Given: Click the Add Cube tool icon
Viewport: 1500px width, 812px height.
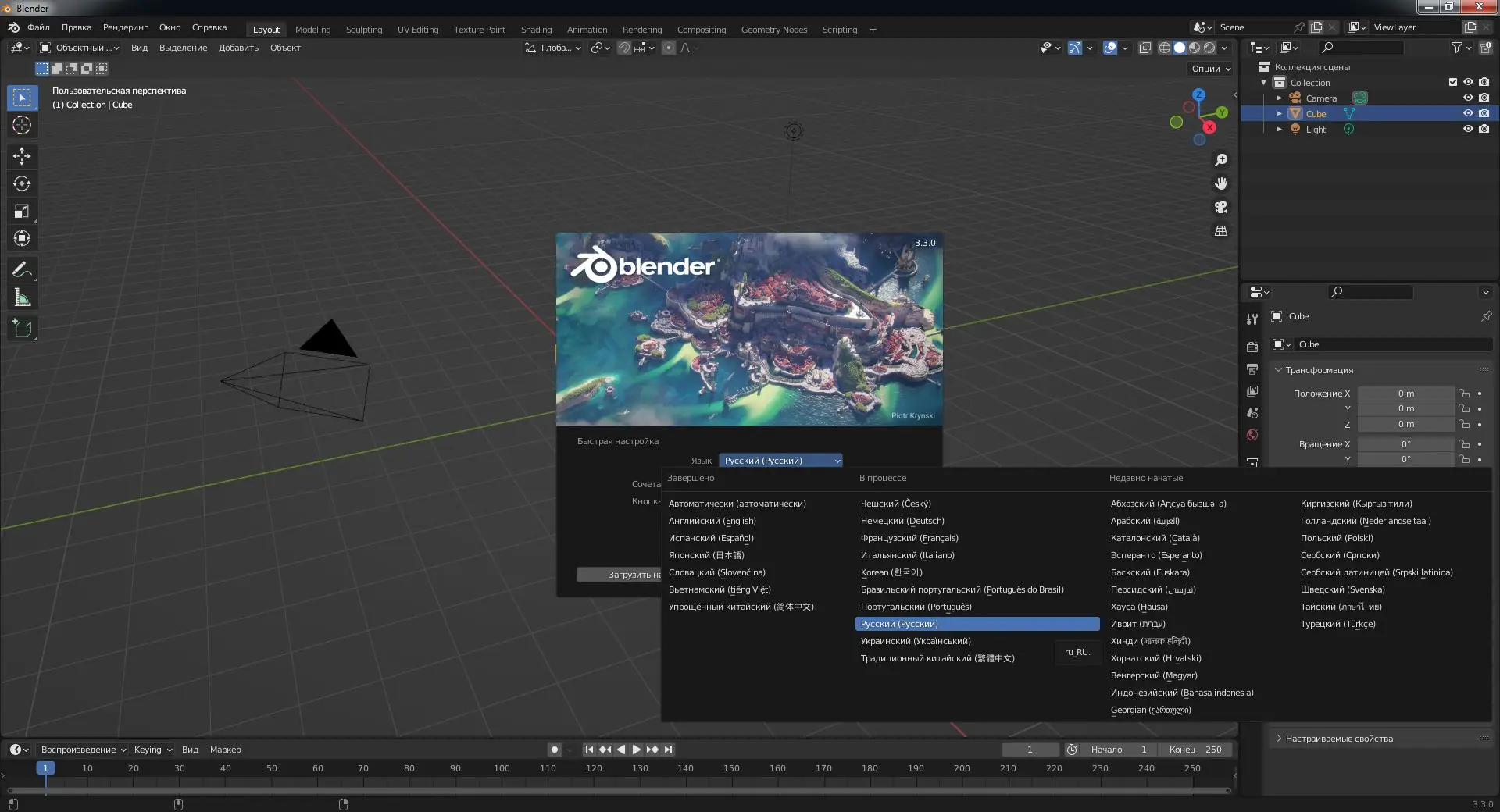Looking at the screenshot, I should [x=22, y=328].
